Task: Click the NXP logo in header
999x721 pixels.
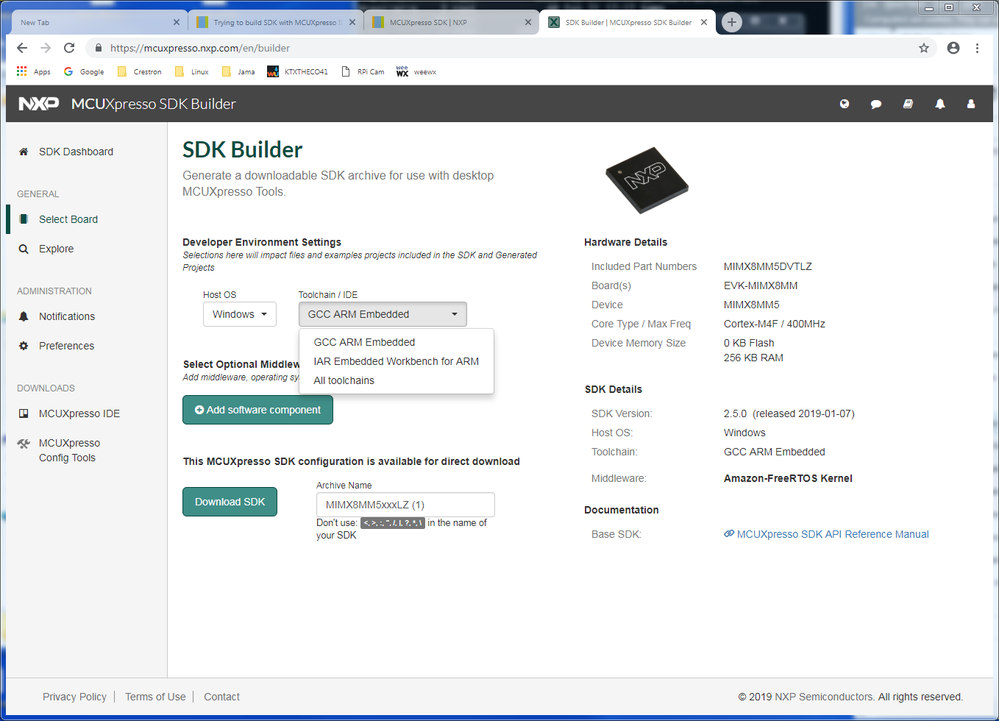Action: (38, 104)
